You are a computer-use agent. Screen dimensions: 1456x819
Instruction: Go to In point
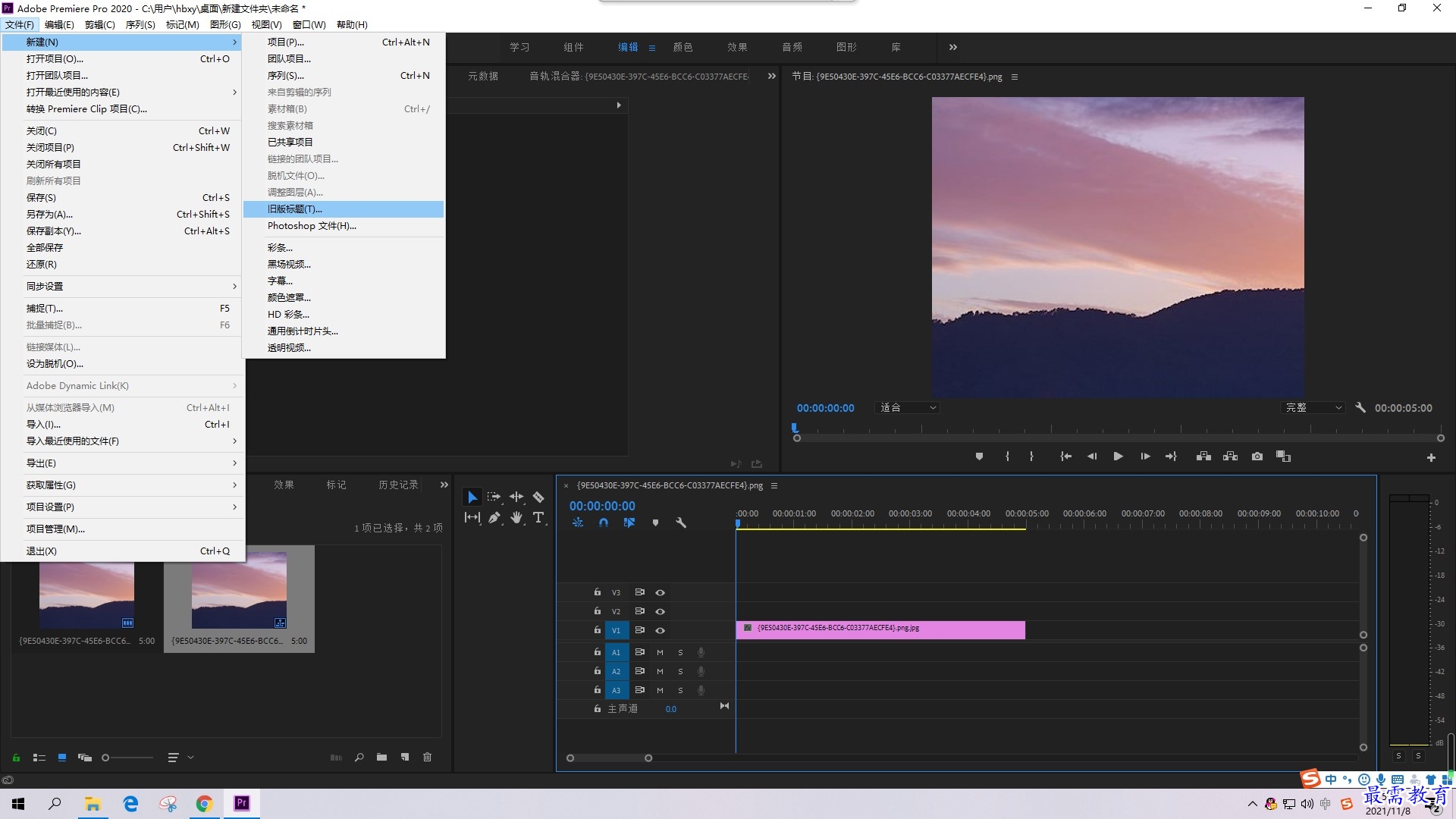1065,457
